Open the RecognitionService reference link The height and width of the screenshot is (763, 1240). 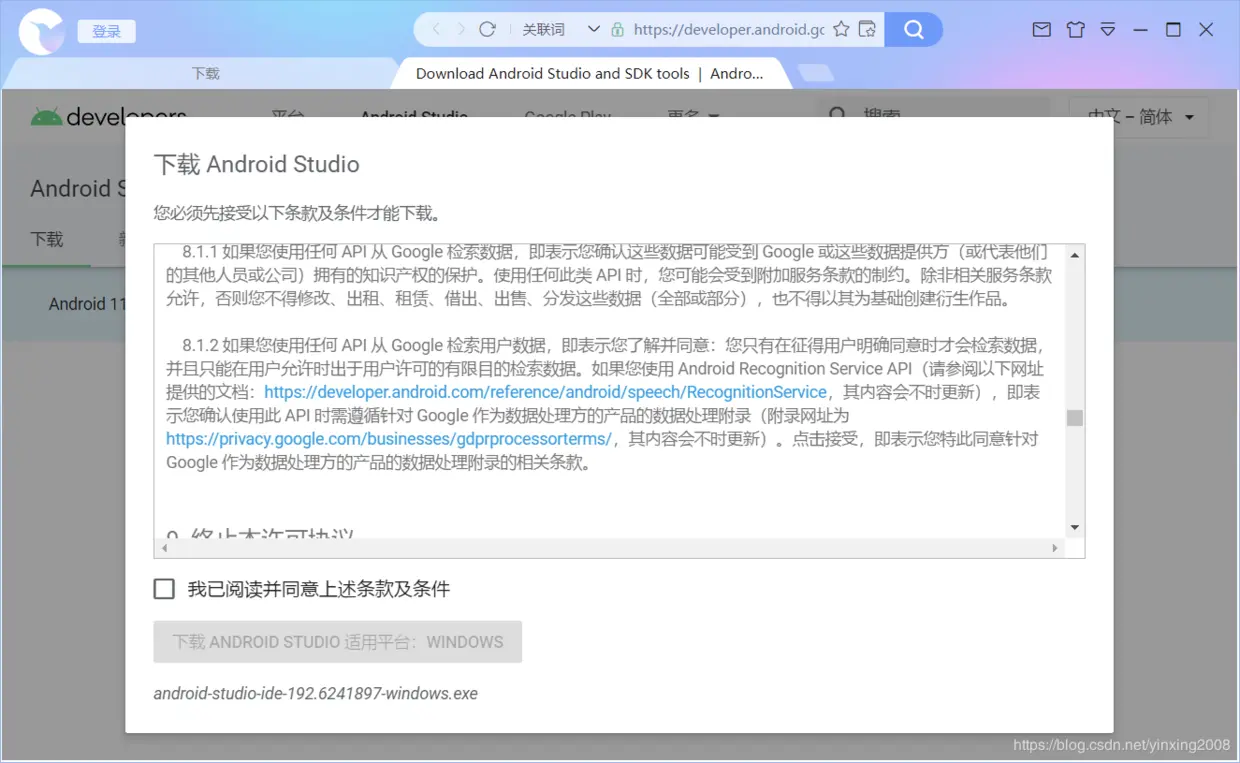tap(546, 392)
